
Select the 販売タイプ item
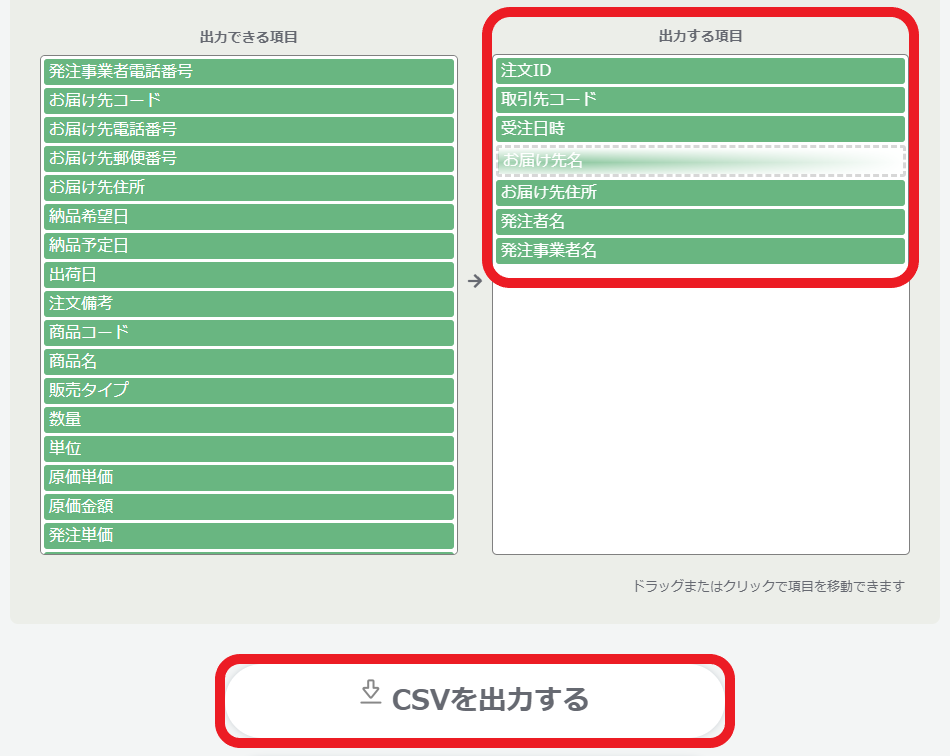point(248,391)
